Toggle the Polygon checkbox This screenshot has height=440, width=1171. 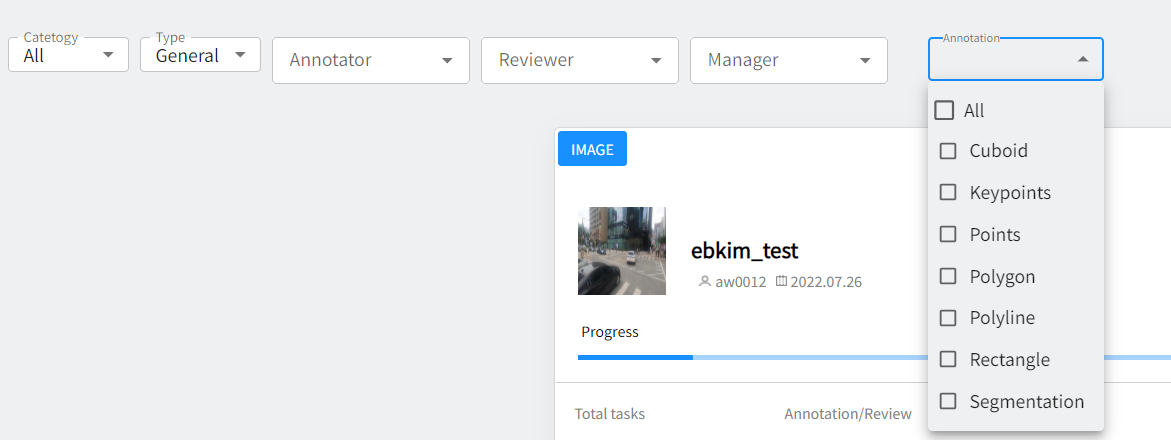click(948, 276)
